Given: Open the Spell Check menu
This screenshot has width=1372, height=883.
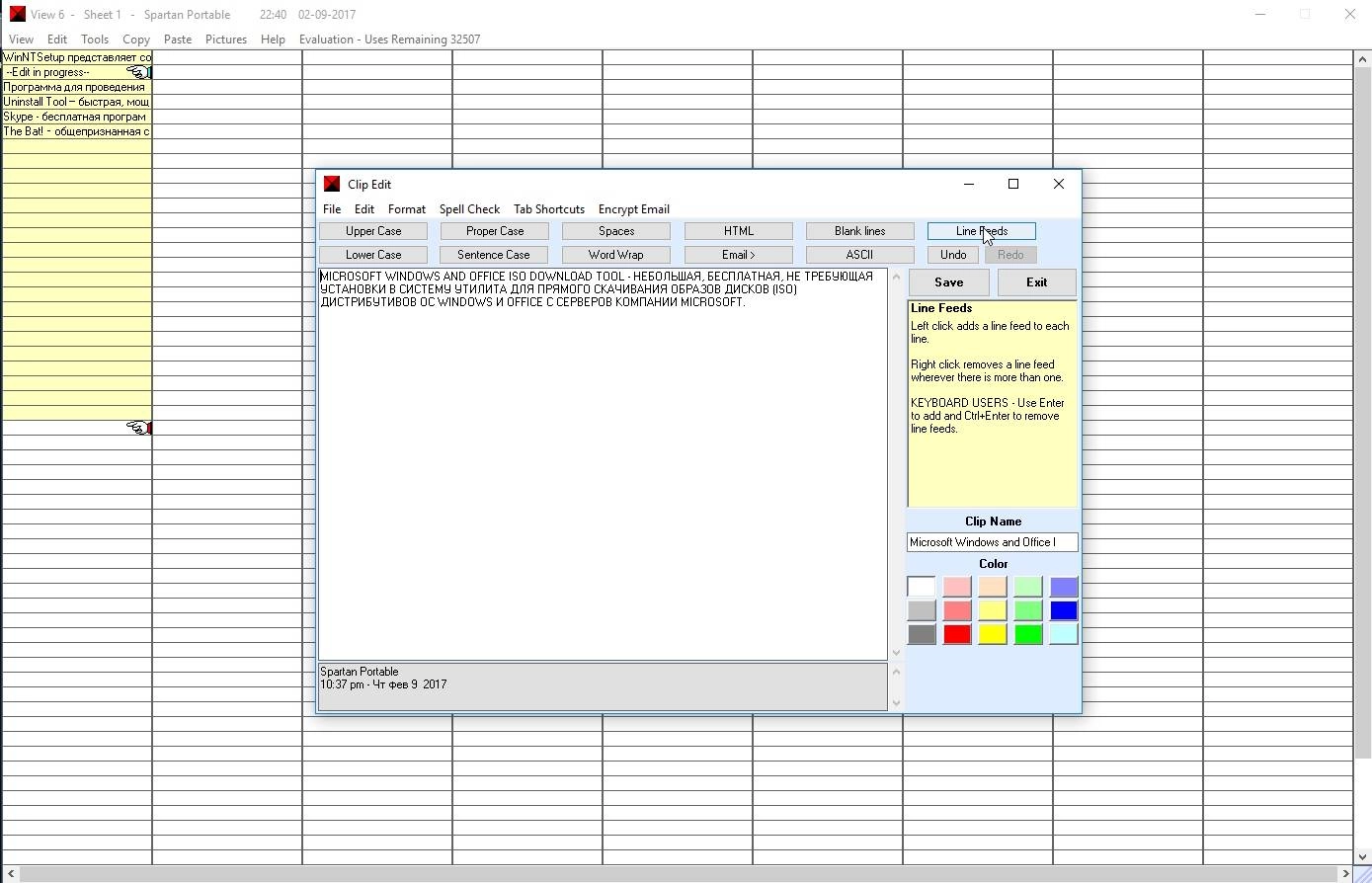Looking at the screenshot, I should (x=469, y=209).
